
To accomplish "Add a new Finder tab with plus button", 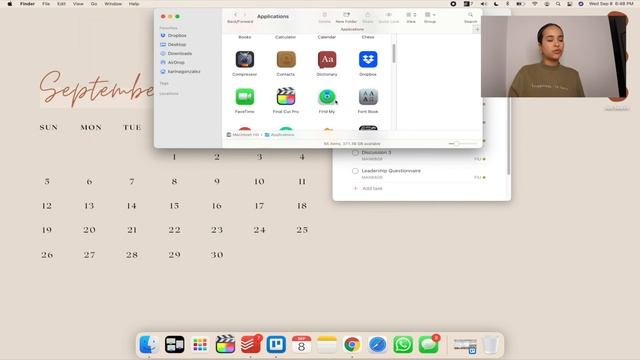I will coord(477,29).
